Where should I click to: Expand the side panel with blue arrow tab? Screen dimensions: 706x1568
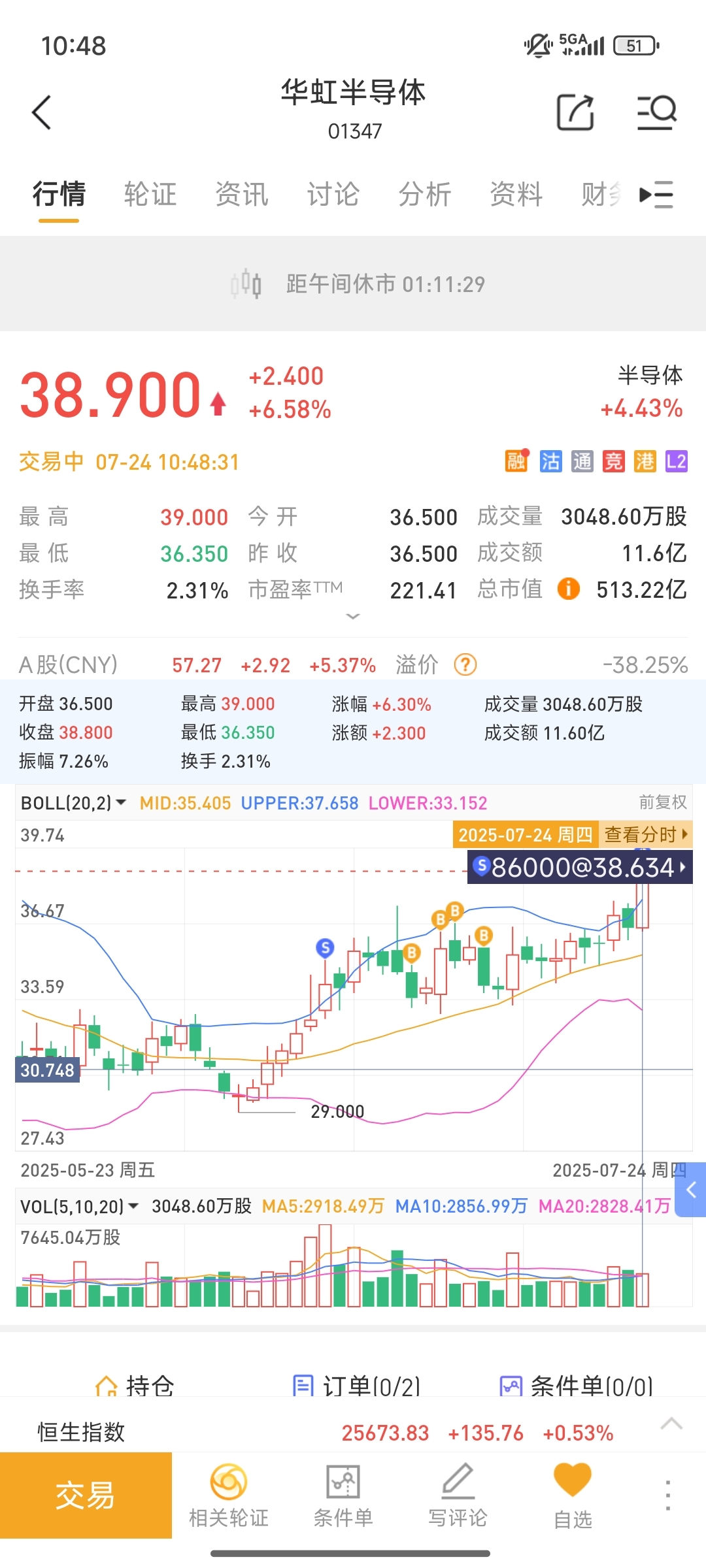click(690, 1189)
